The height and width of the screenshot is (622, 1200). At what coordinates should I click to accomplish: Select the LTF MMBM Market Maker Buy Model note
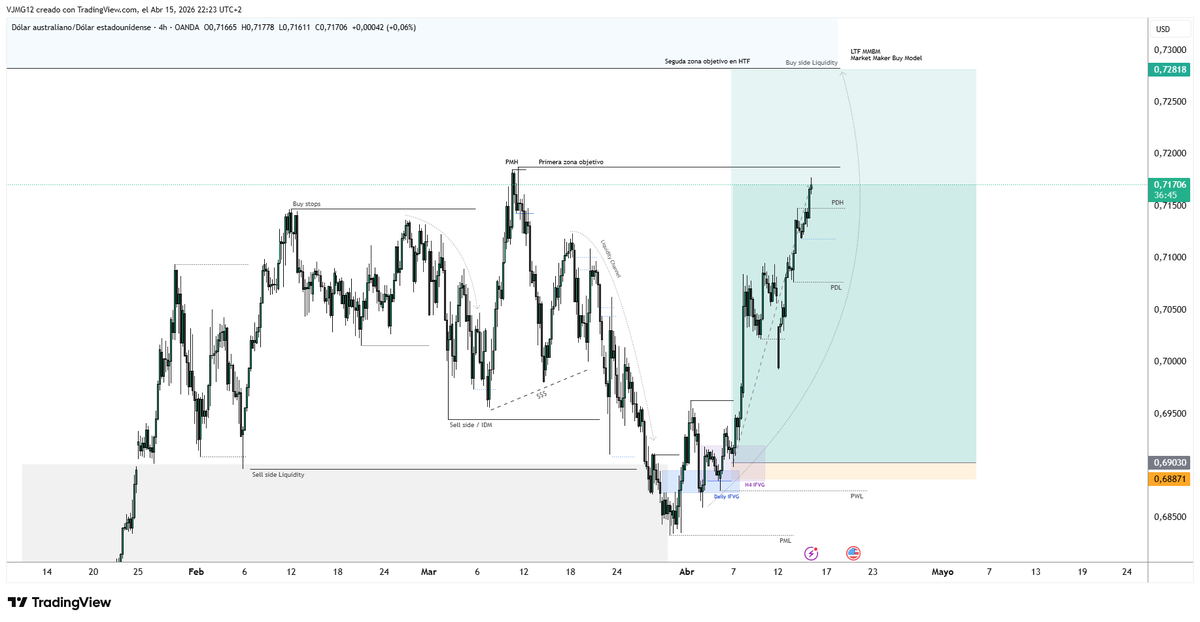886,54
